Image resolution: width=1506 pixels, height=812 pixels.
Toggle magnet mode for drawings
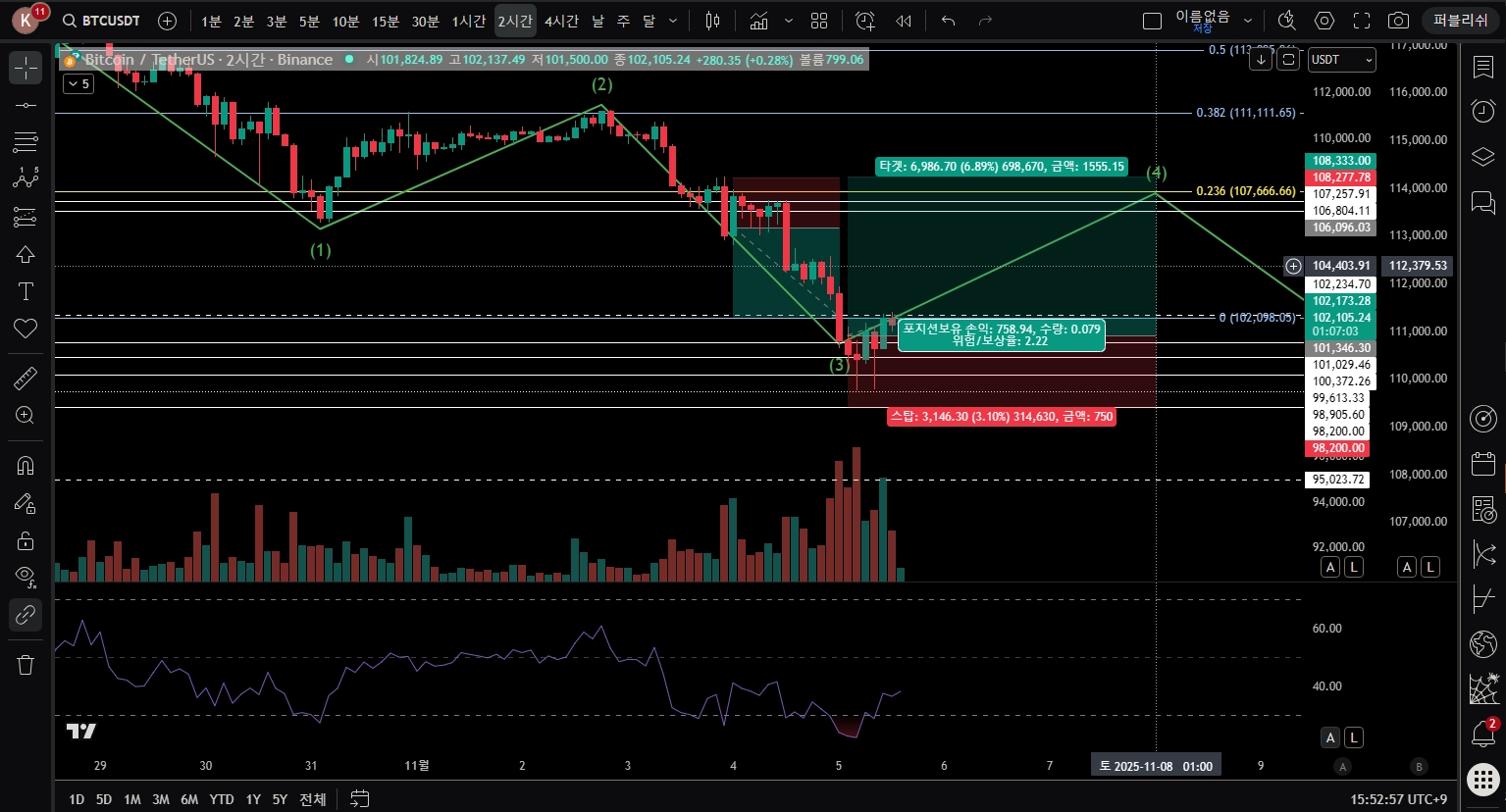coord(26,465)
